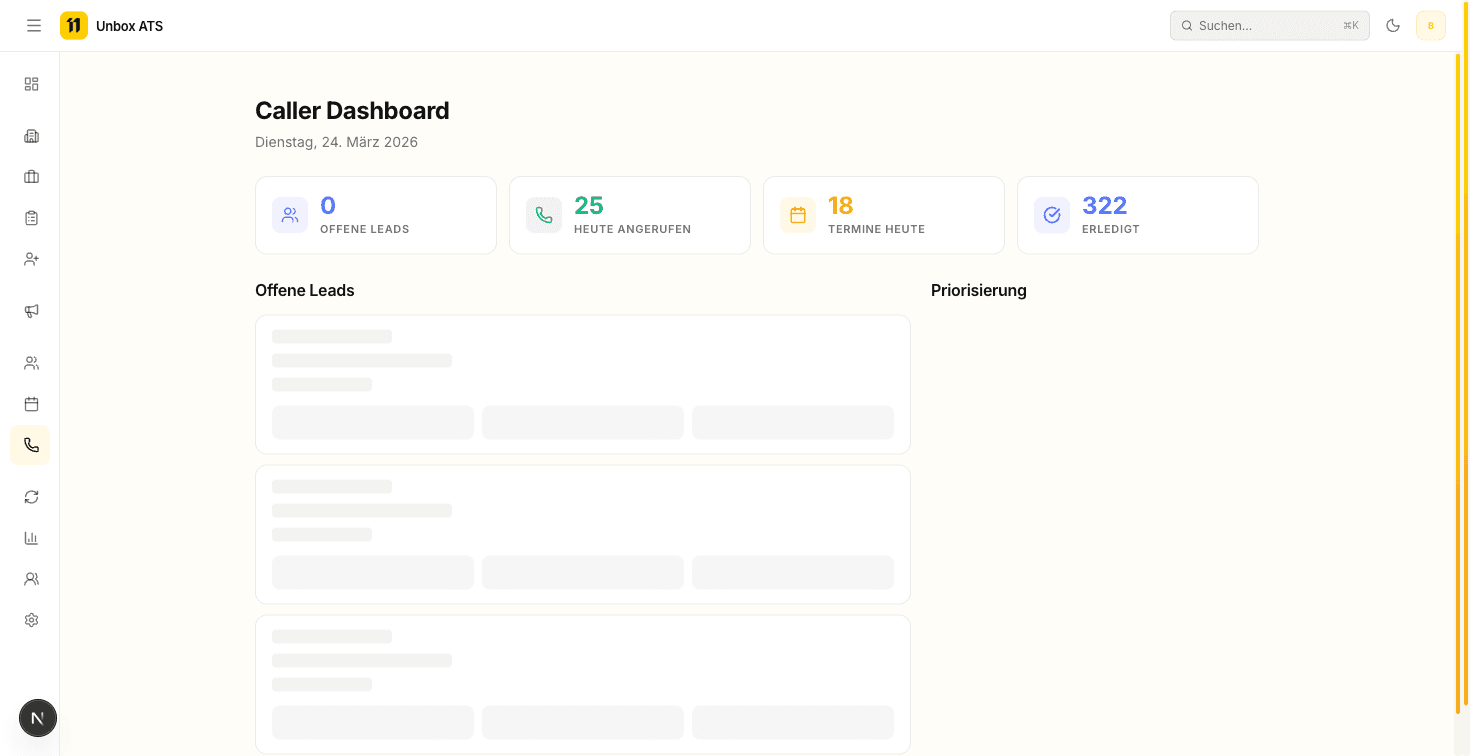This screenshot has width=1470, height=756.
Task: Click the Offene Leads stat card
Action: (375, 215)
